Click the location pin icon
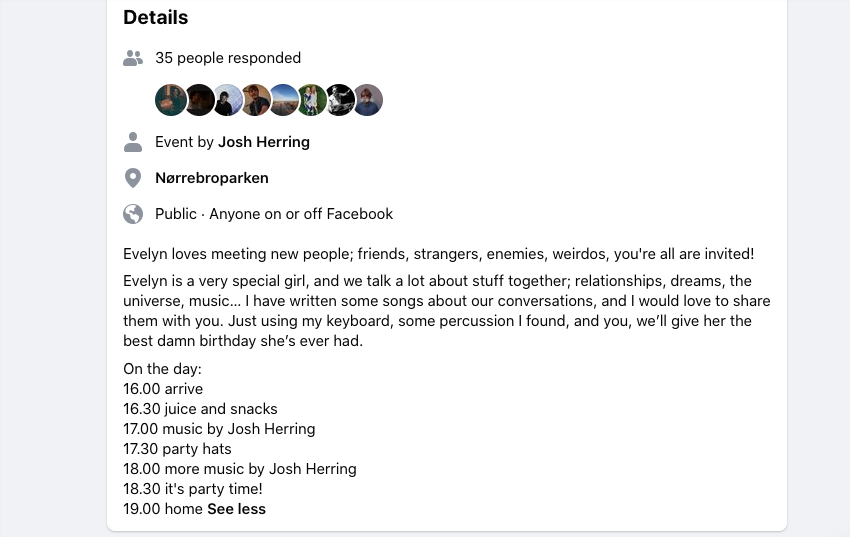The width and height of the screenshot is (850, 537). (x=133, y=178)
